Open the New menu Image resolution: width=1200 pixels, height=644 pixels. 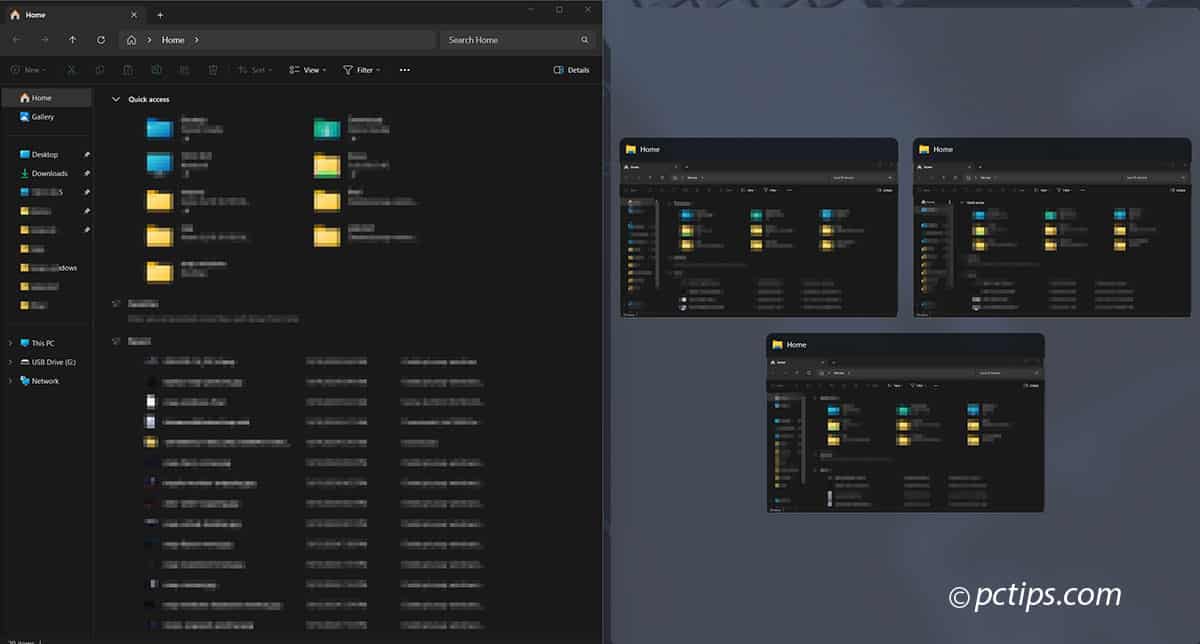click(x=29, y=69)
